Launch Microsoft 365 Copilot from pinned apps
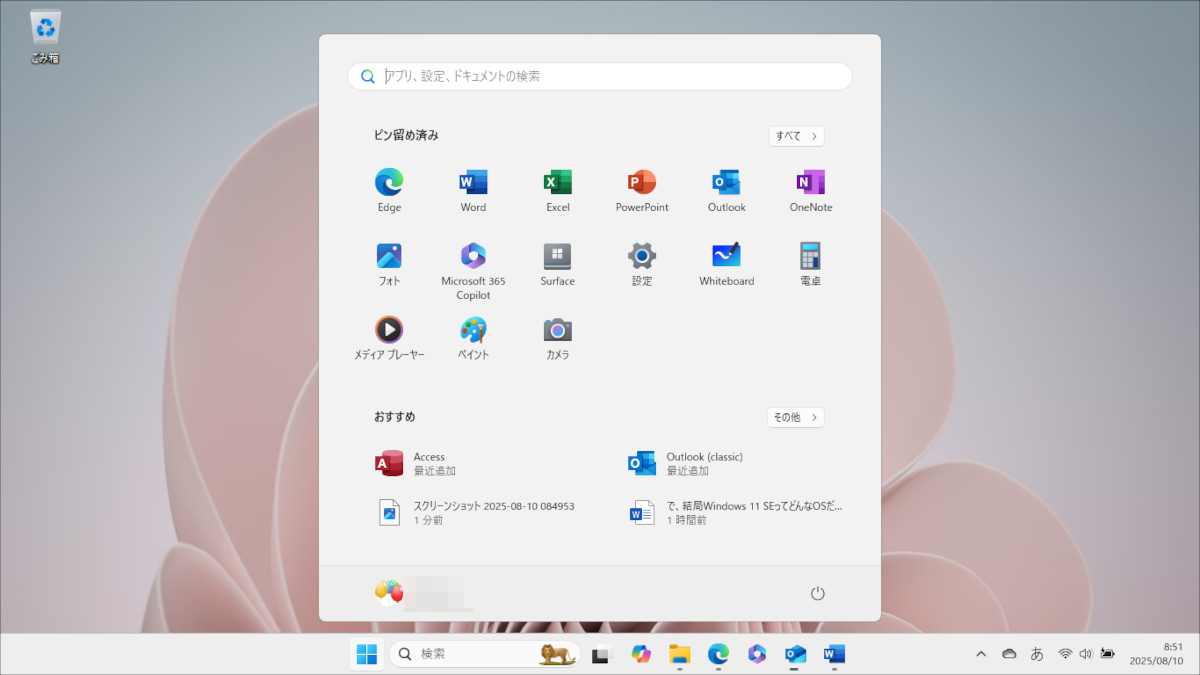 point(473,270)
